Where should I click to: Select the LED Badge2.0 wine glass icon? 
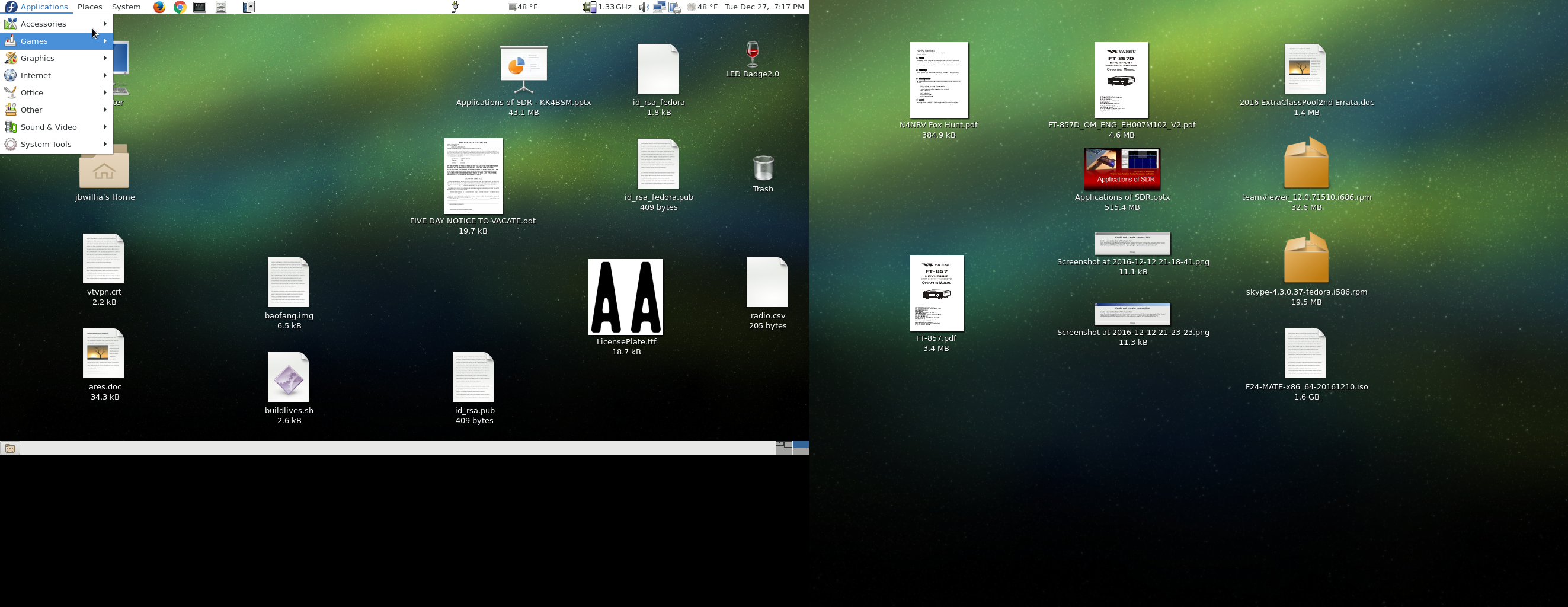(x=753, y=54)
